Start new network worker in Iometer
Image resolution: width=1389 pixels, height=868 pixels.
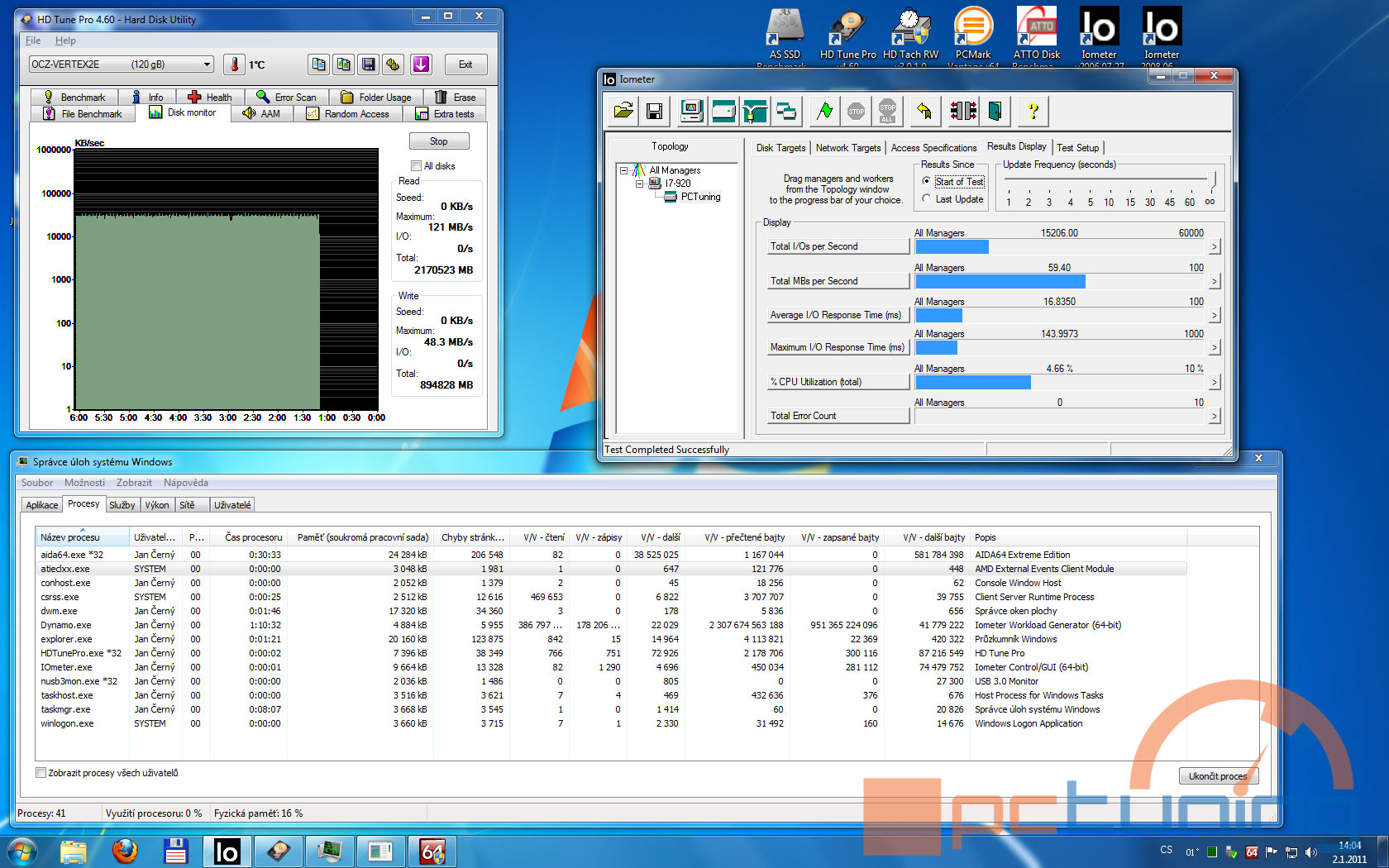pos(755,111)
